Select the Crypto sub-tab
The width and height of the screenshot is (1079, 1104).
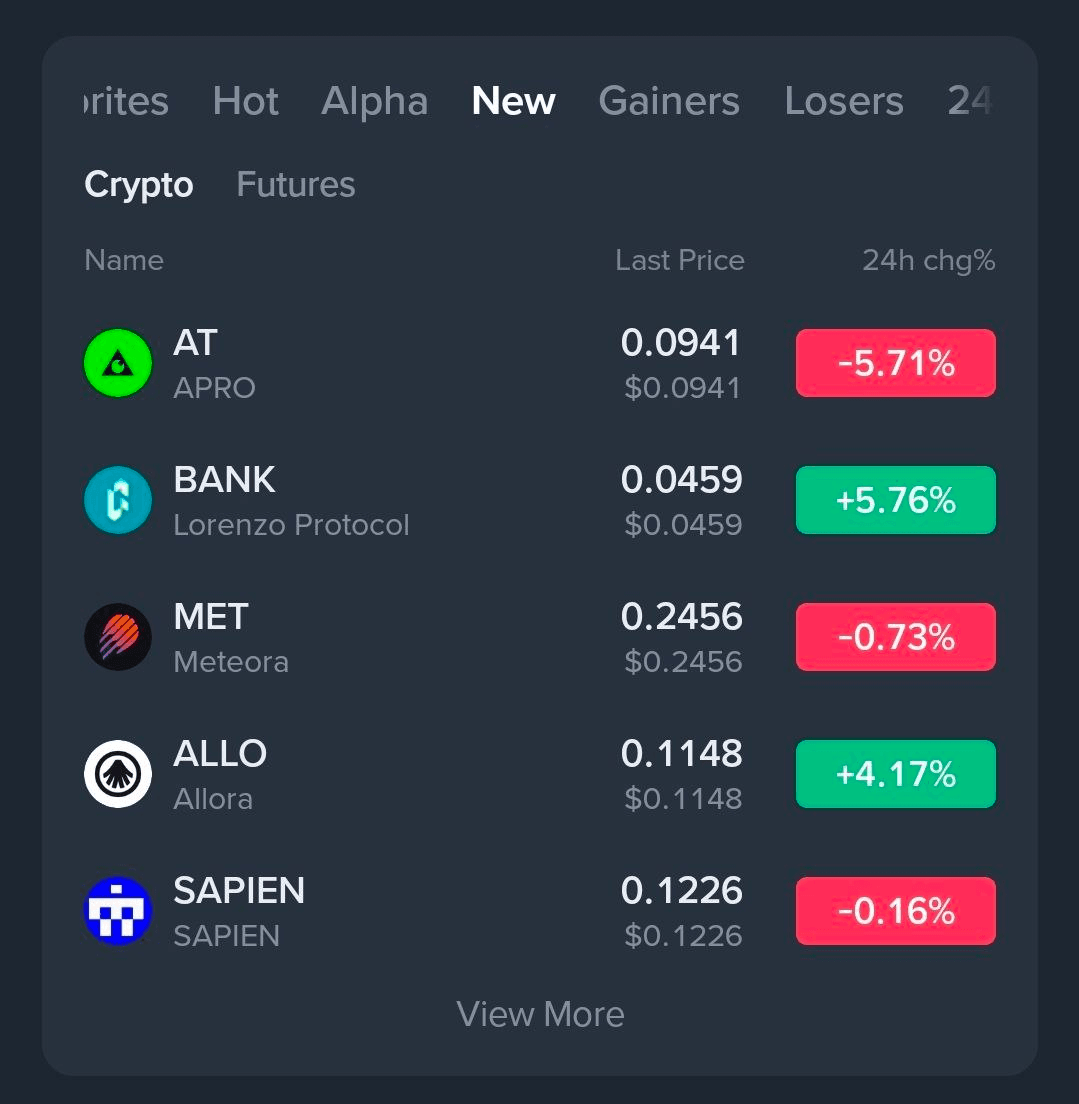(x=139, y=185)
